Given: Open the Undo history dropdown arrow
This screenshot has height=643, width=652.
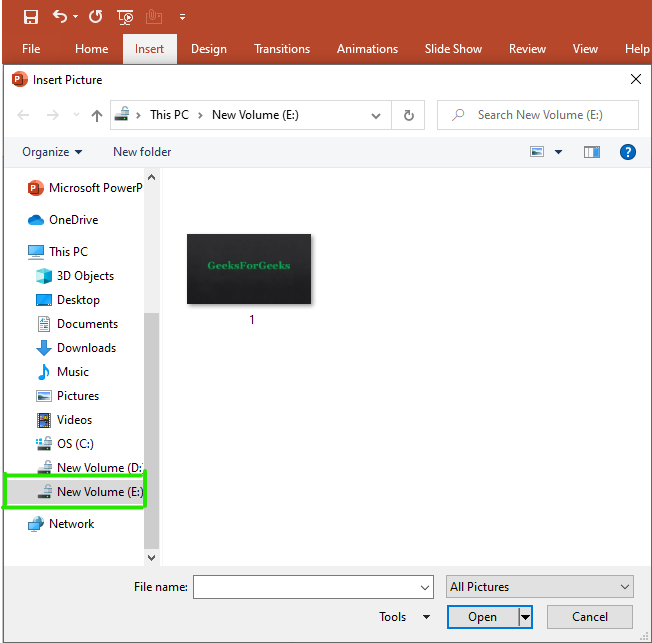Looking at the screenshot, I should pos(75,17).
